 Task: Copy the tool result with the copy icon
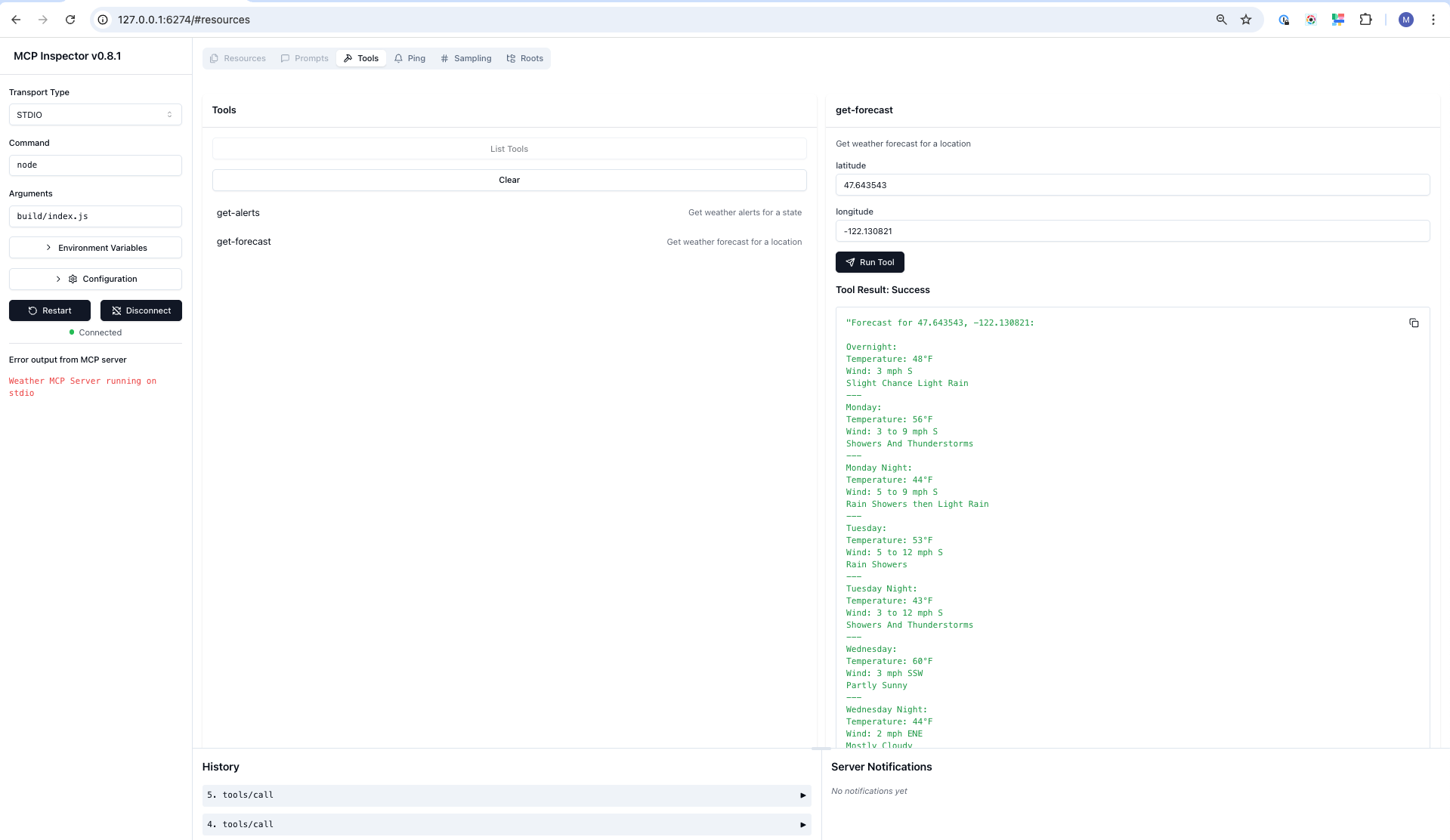[x=1414, y=323]
